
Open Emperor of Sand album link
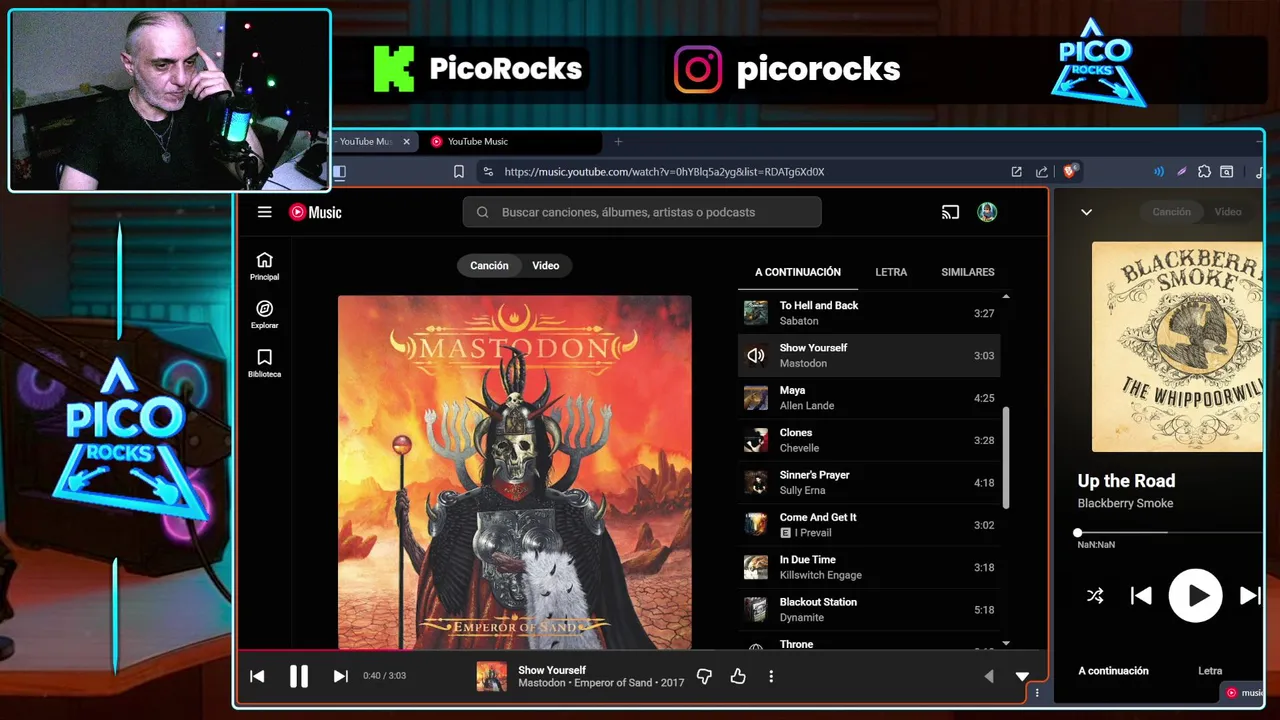(613, 683)
